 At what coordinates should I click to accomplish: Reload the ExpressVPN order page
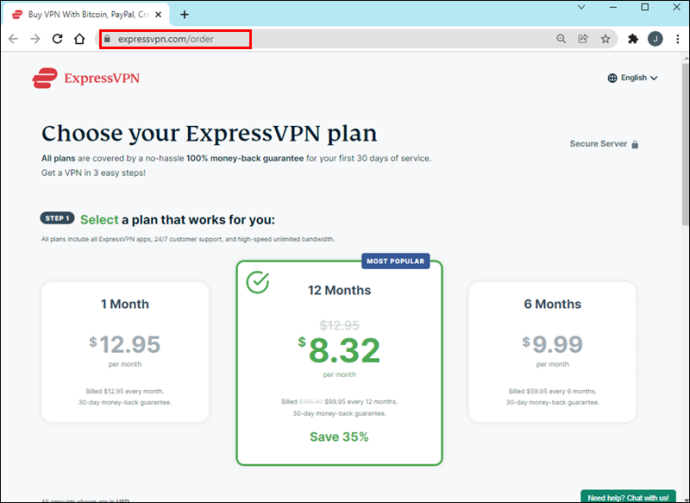click(57, 39)
